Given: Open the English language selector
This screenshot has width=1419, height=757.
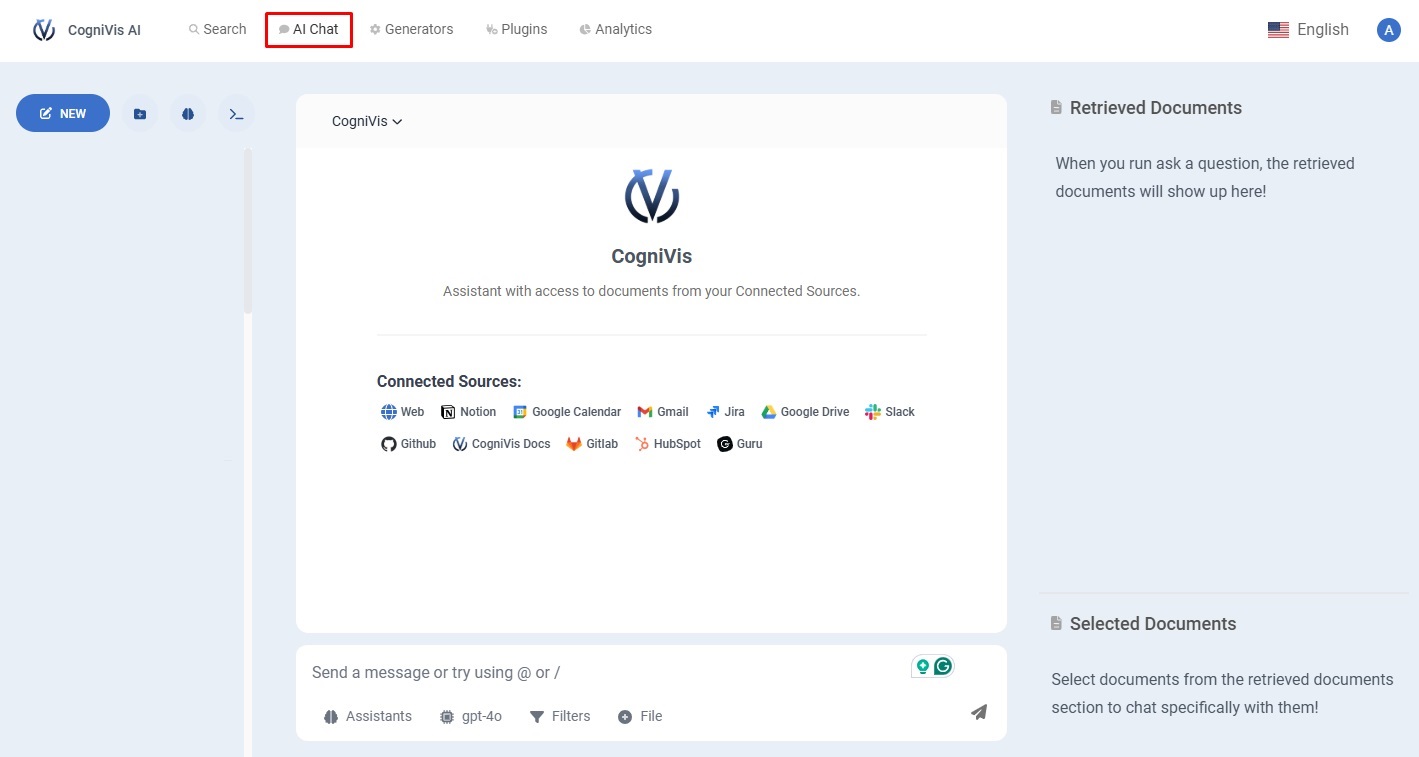Looking at the screenshot, I should pos(1308,30).
